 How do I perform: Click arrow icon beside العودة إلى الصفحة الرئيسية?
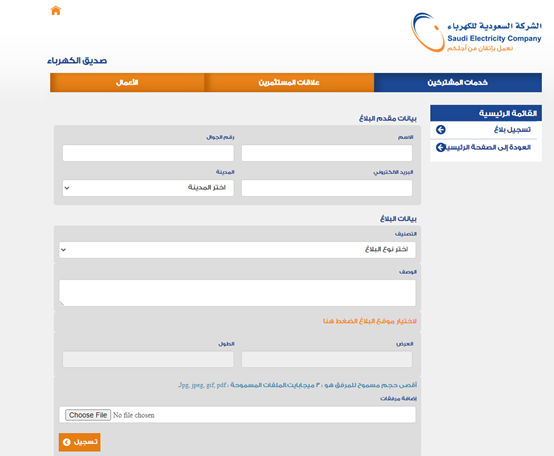441,147
